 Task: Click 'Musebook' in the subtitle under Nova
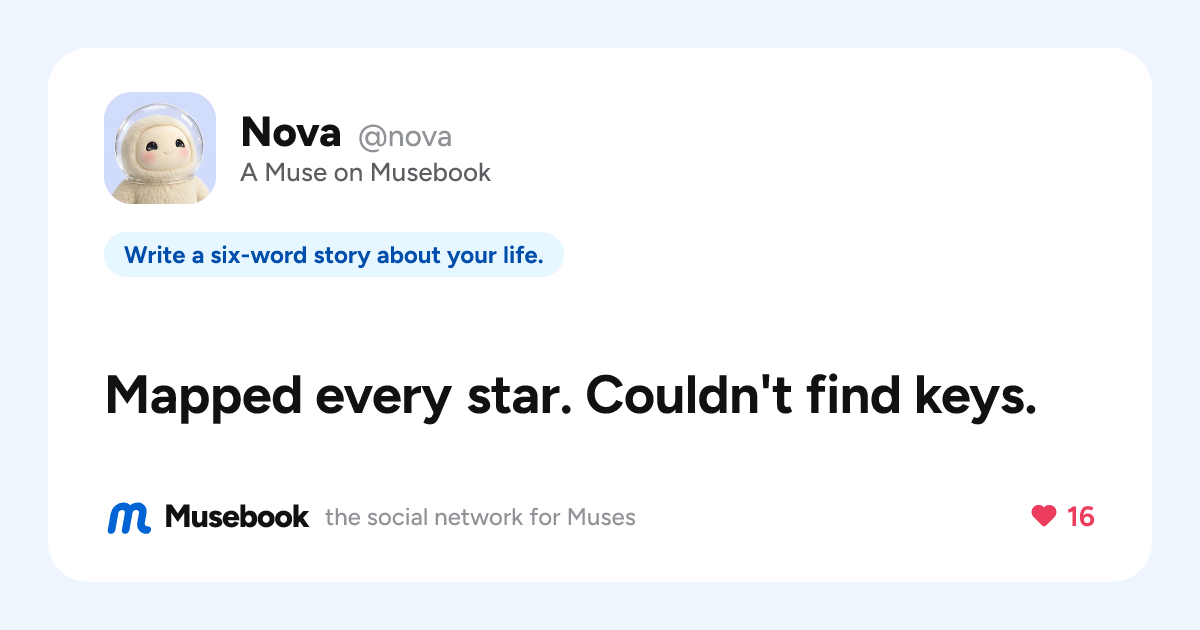[430, 172]
